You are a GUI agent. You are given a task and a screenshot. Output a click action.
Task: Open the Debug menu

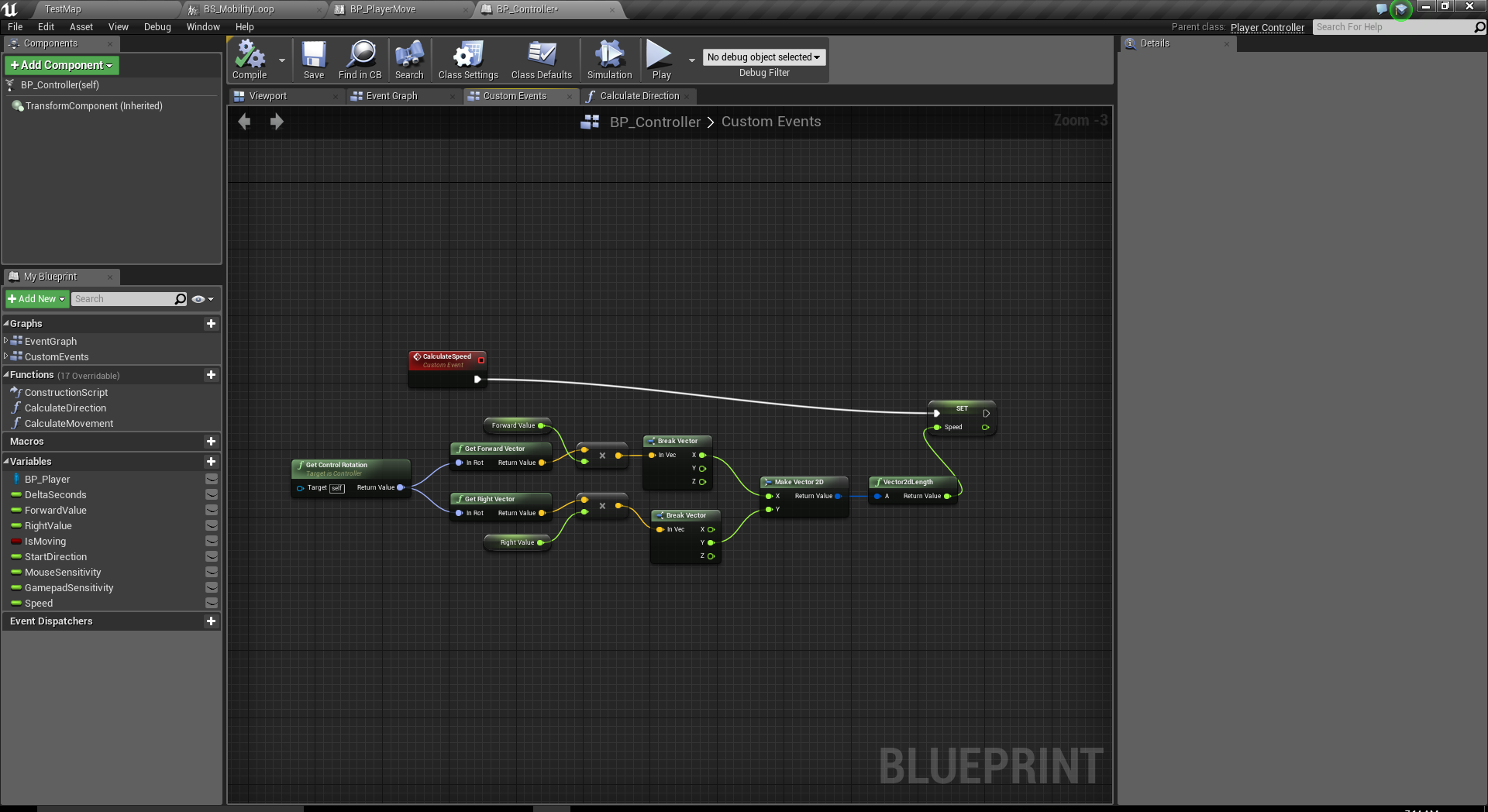(x=157, y=27)
